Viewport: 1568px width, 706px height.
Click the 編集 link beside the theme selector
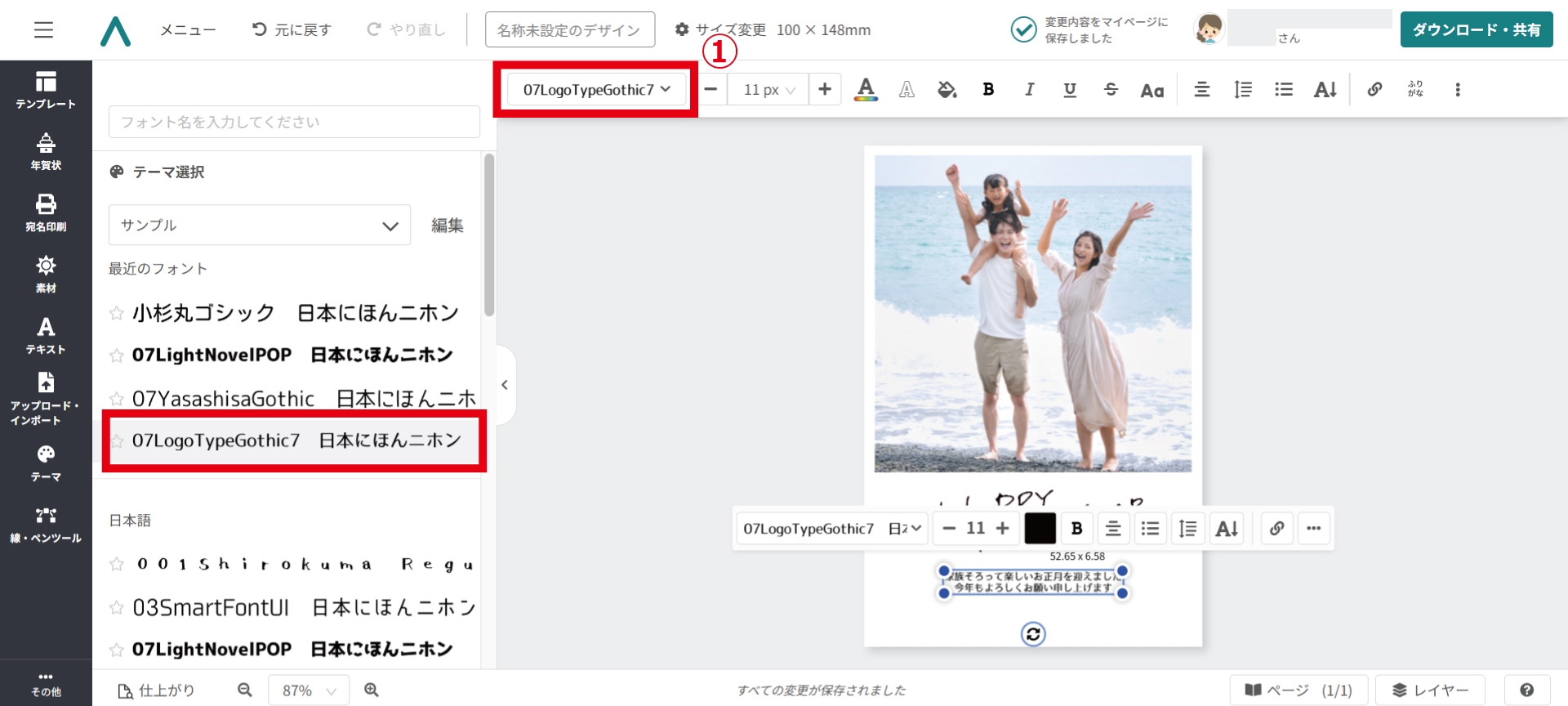448,226
